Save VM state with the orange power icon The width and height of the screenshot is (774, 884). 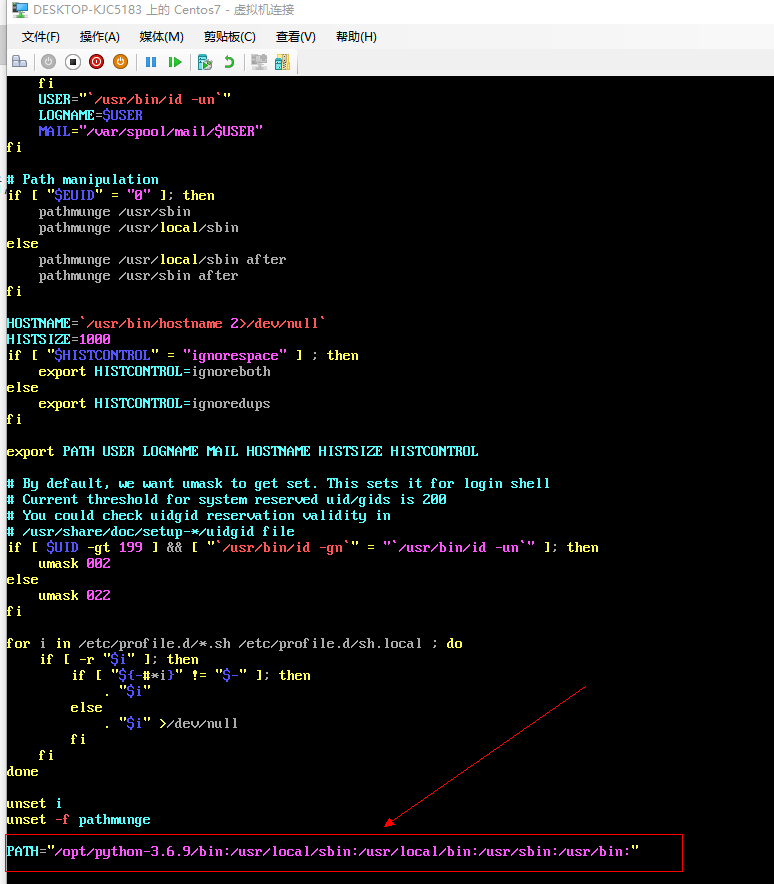tap(121, 62)
